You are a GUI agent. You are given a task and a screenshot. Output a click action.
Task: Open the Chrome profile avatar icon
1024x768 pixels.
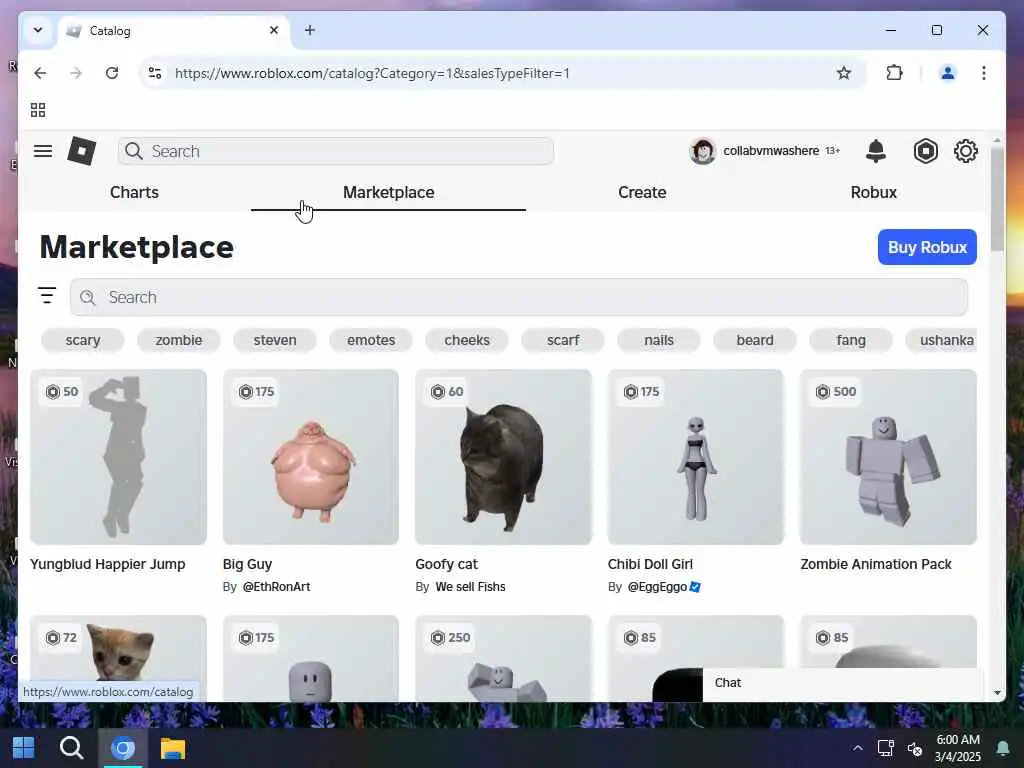click(948, 73)
